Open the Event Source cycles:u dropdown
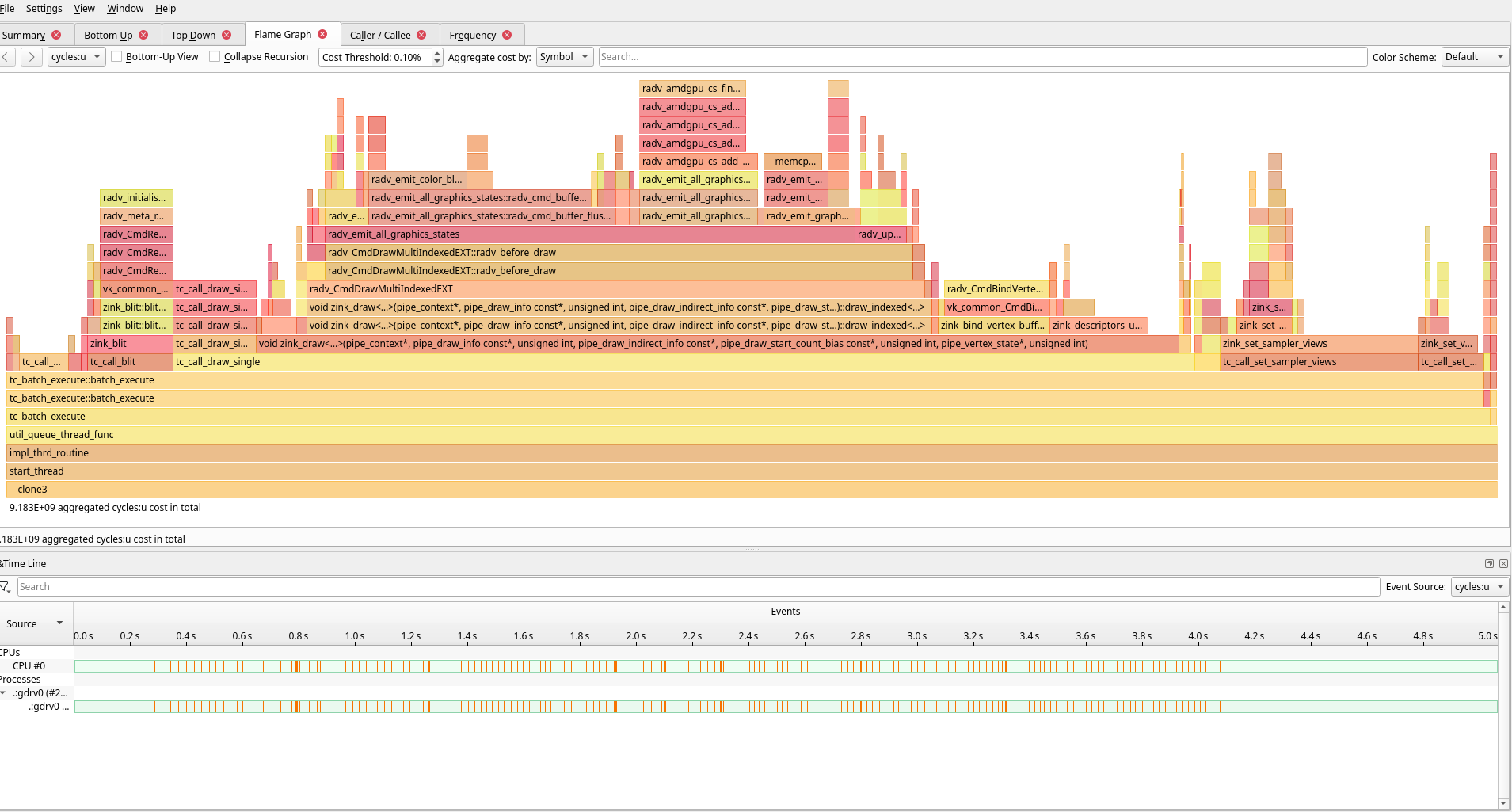 tap(1480, 587)
